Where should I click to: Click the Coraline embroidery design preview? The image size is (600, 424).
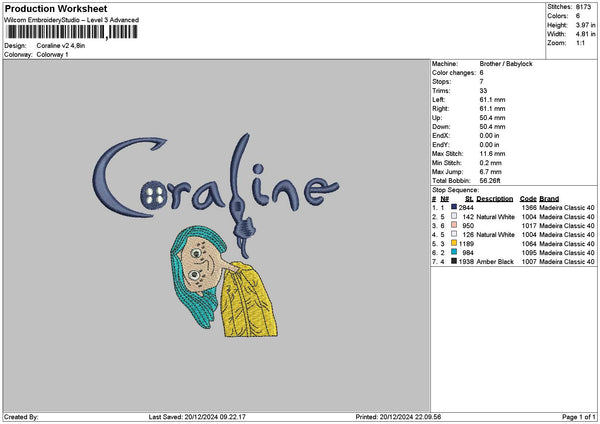214,234
